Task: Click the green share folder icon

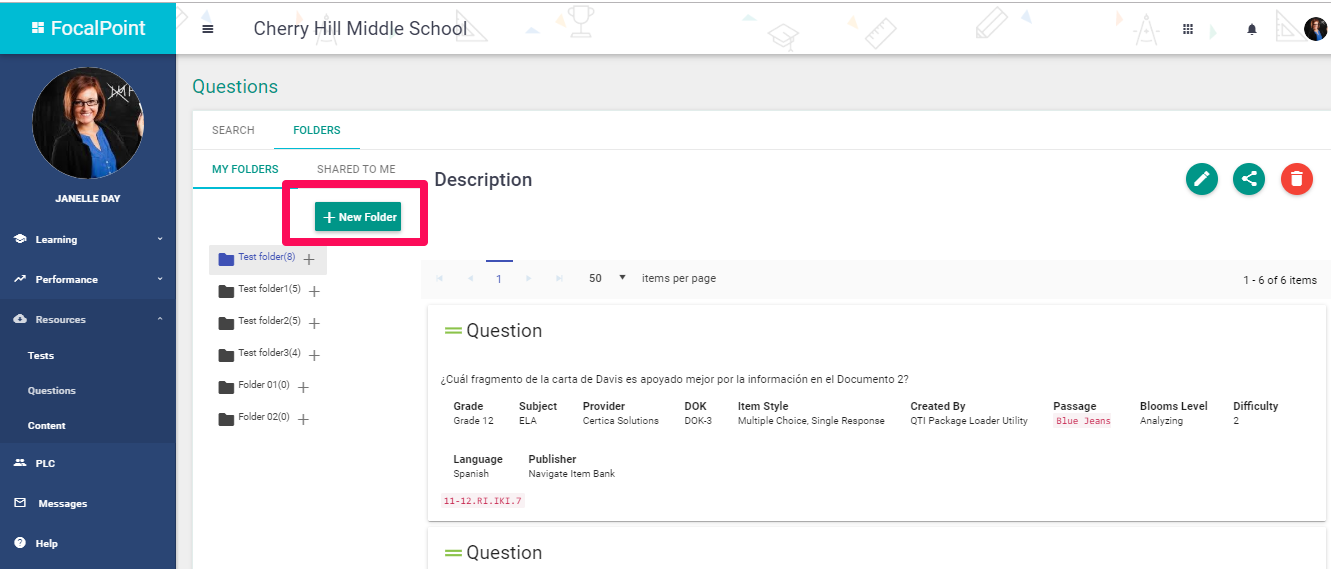Action: coord(1248,179)
